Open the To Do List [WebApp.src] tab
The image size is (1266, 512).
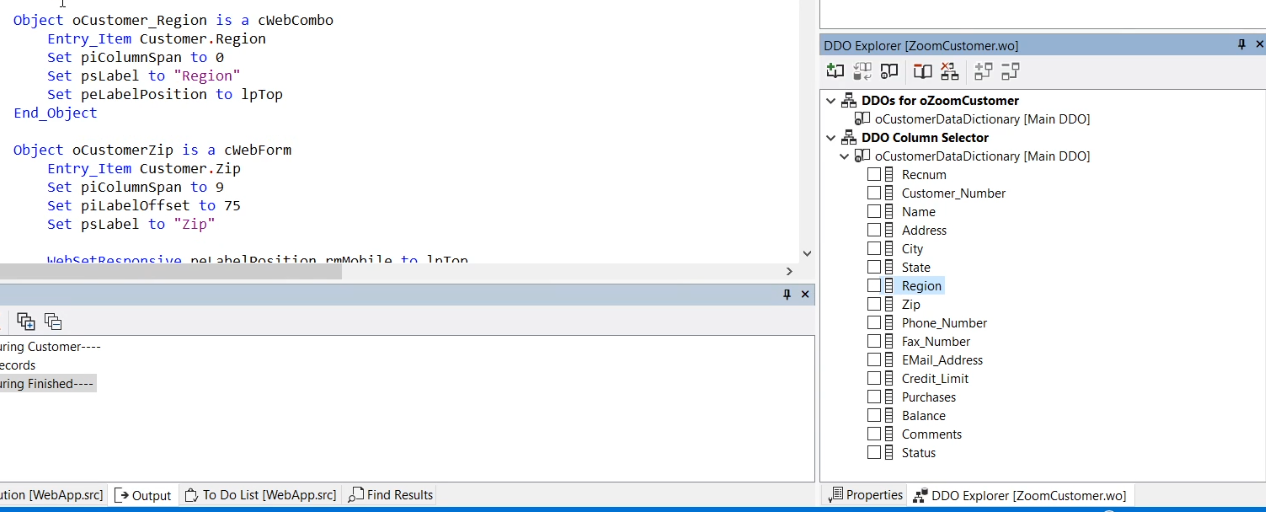click(260, 495)
